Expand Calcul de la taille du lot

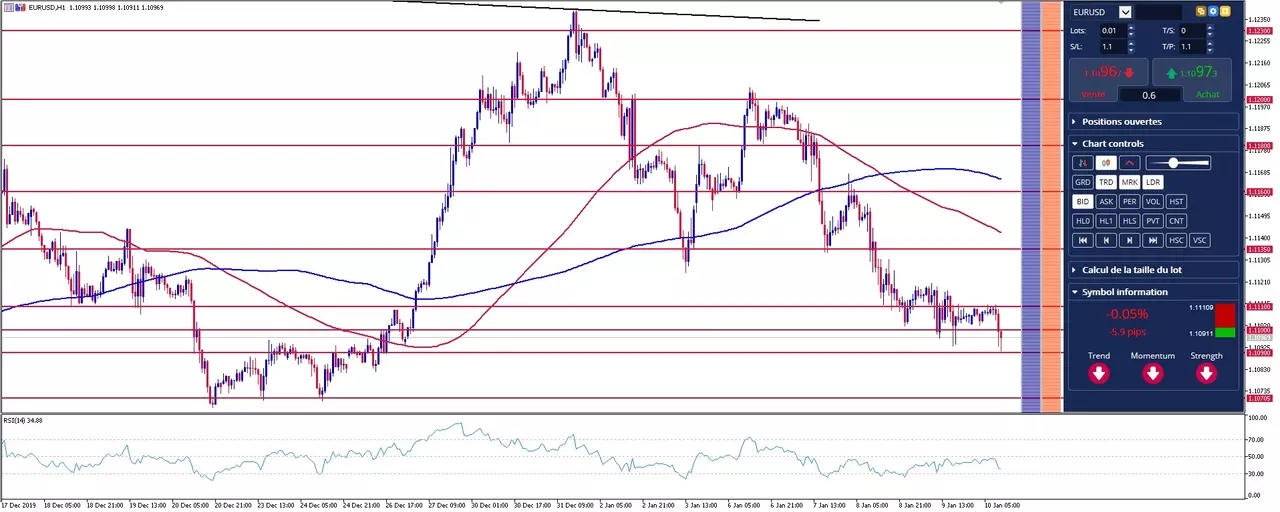click(1153, 270)
